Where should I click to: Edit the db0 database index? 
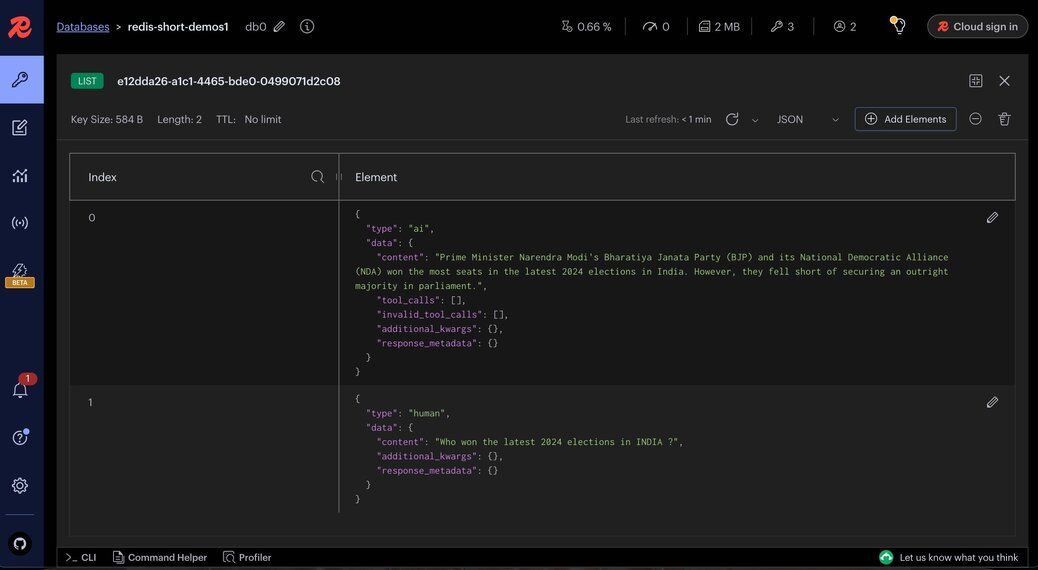(279, 27)
